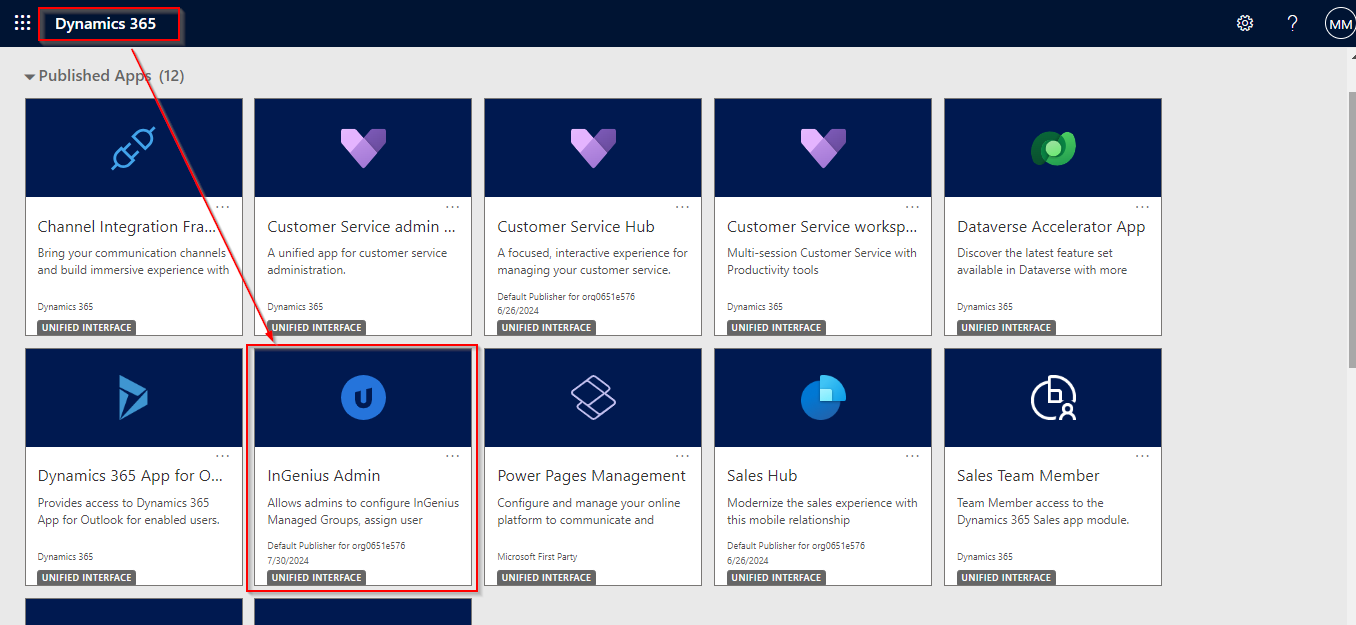Click the InGenius Admin app icon
The image size is (1356, 625).
363,398
